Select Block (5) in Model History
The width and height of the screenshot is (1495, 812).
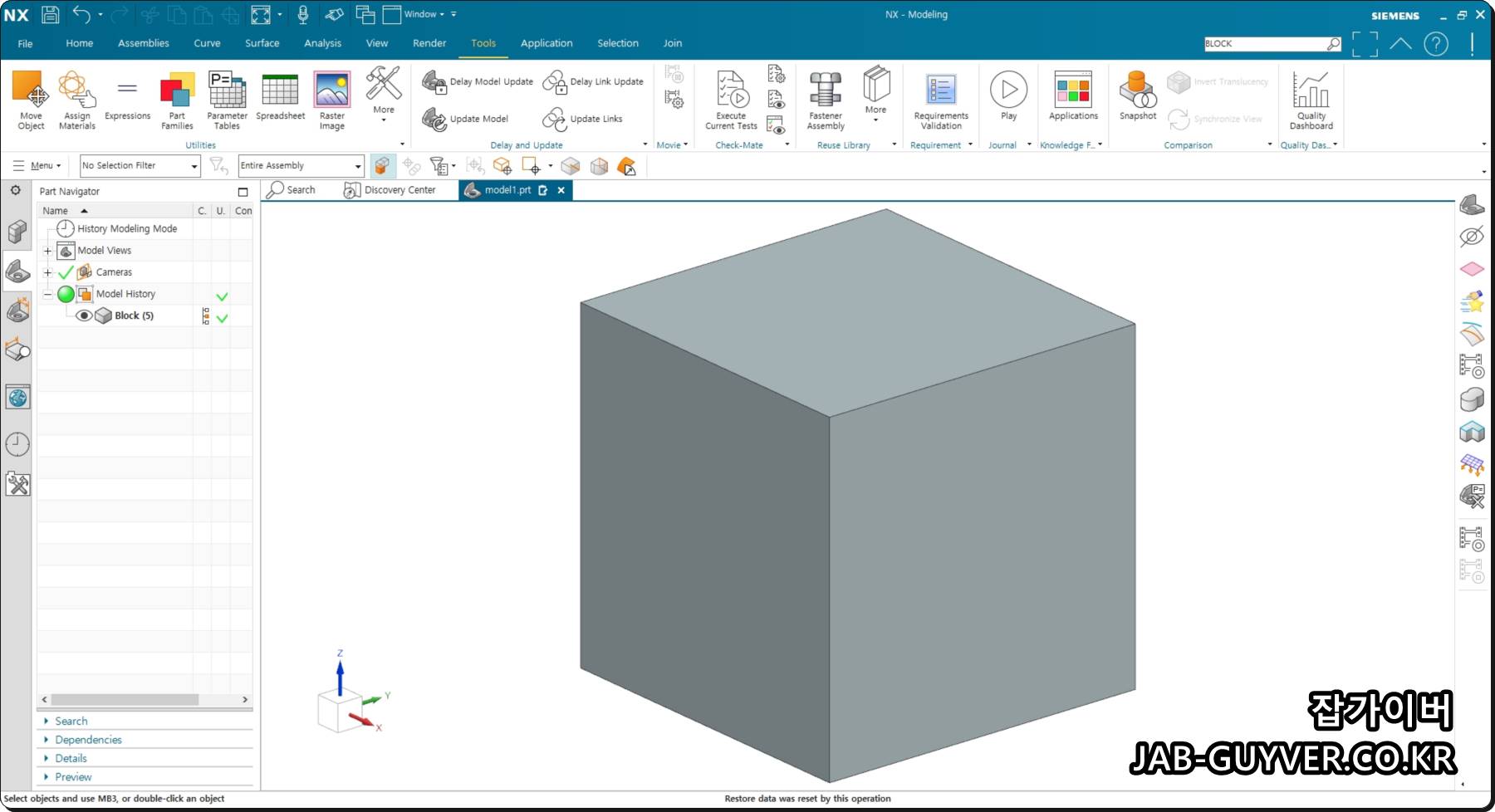[x=134, y=316]
